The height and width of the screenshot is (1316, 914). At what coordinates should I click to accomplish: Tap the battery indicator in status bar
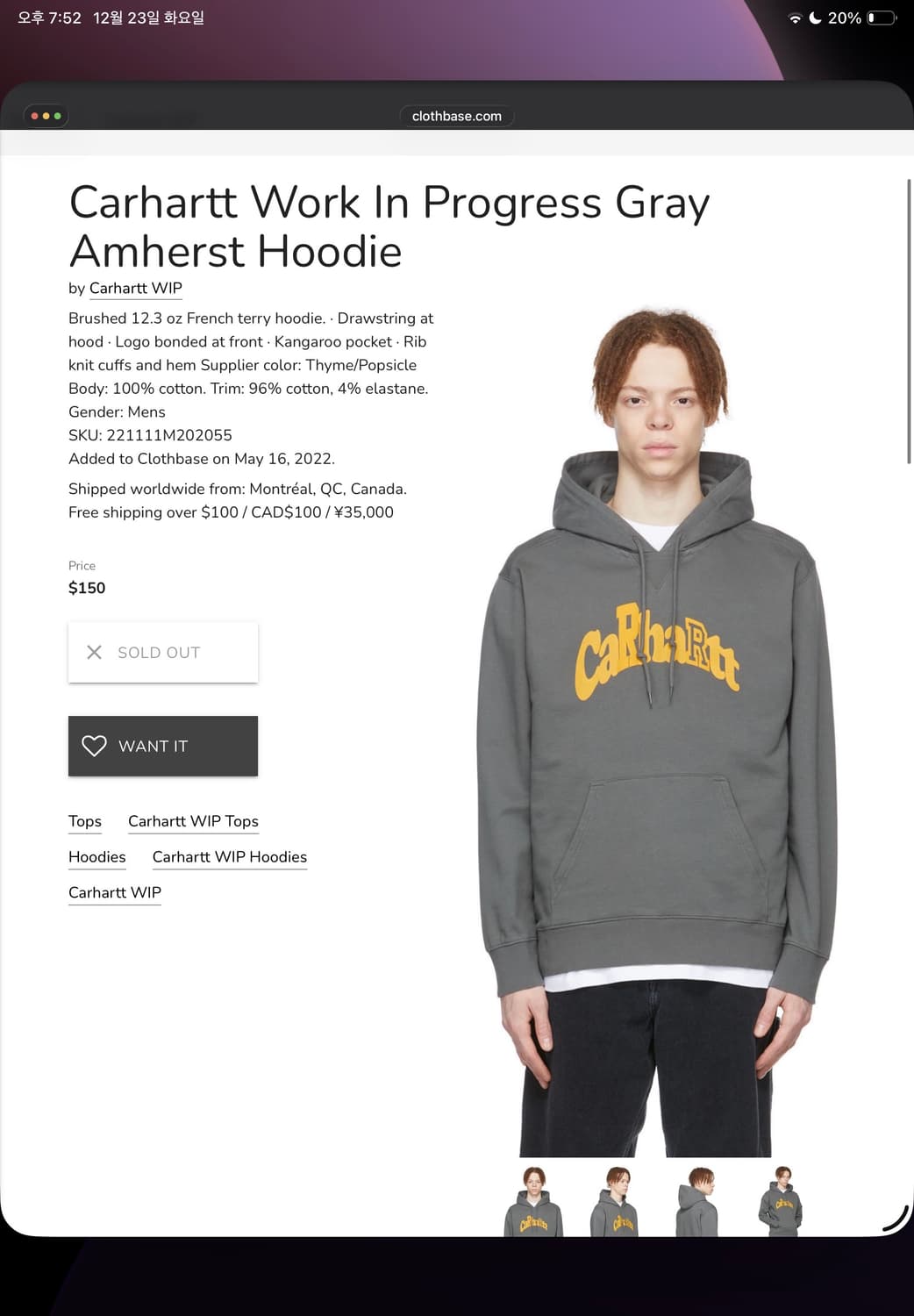click(x=882, y=18)
